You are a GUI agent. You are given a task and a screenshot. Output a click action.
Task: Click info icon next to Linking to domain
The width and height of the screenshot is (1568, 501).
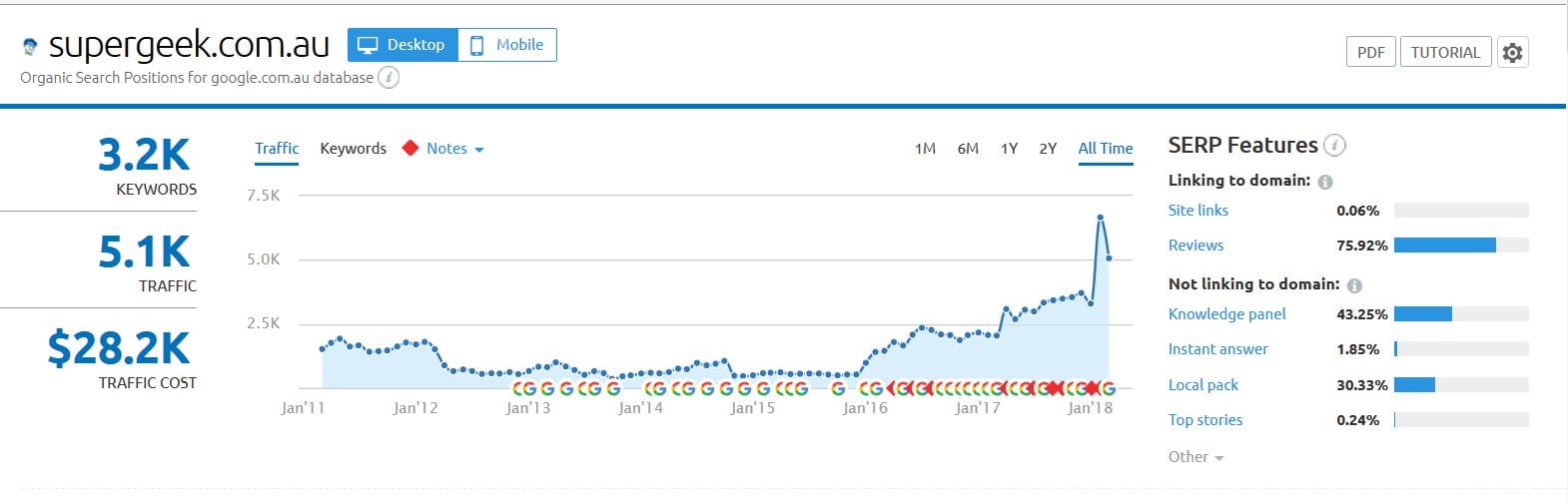(x=1325, y=182)
